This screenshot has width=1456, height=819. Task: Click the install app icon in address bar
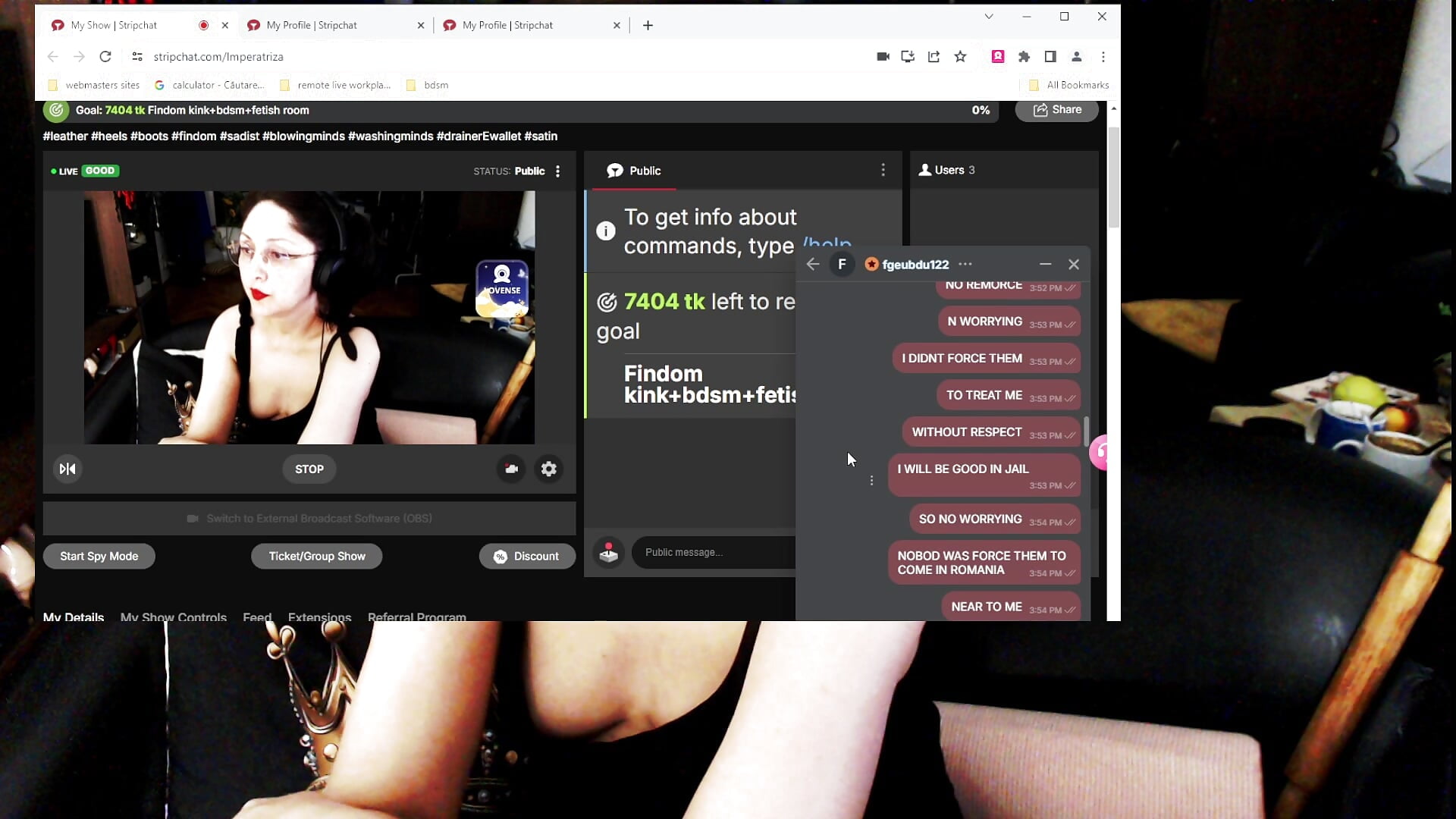[908, 57]
